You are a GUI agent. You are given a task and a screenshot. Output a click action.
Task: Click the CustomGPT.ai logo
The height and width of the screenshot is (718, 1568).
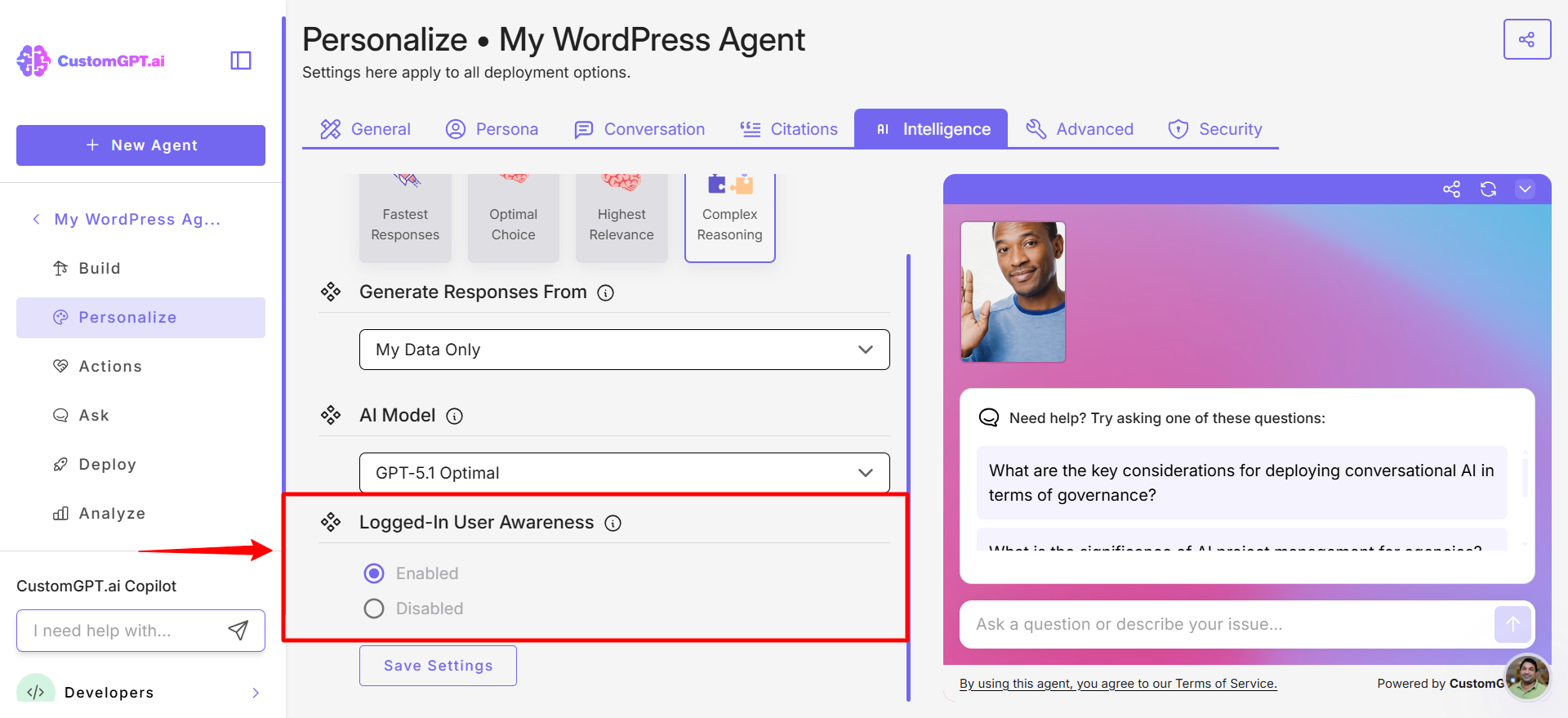click(x=91, y=60)
